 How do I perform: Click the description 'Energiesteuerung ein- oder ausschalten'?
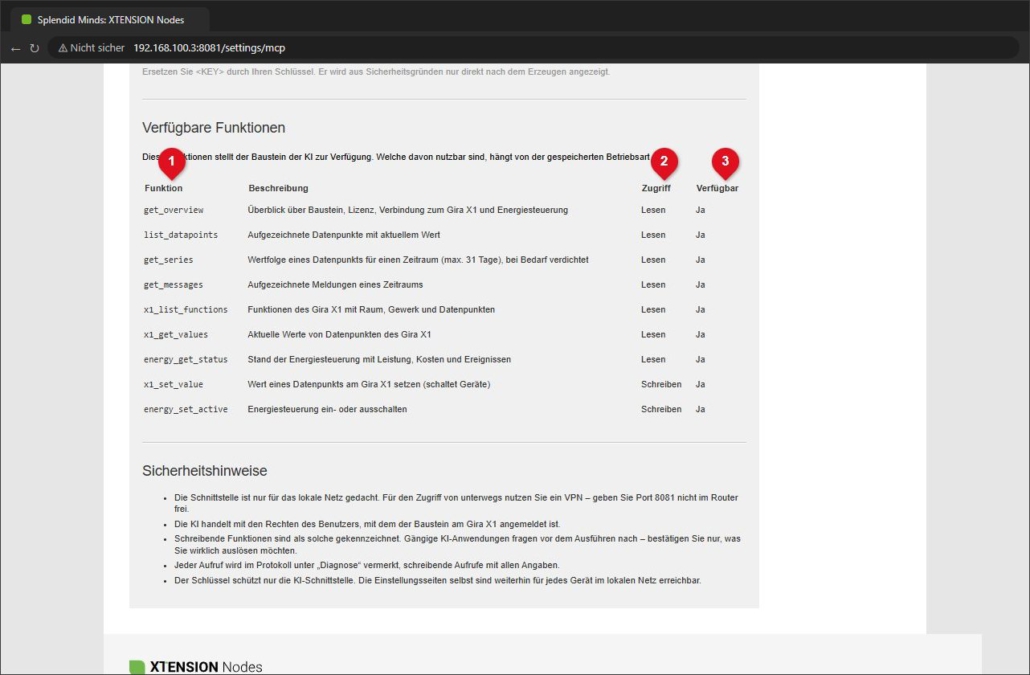327,410
